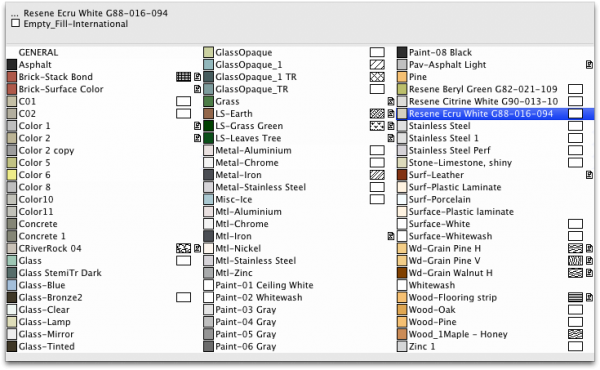Click the Mtl-Iron texture icon
This screenshot has height=370, width=600.
[391, 236]
